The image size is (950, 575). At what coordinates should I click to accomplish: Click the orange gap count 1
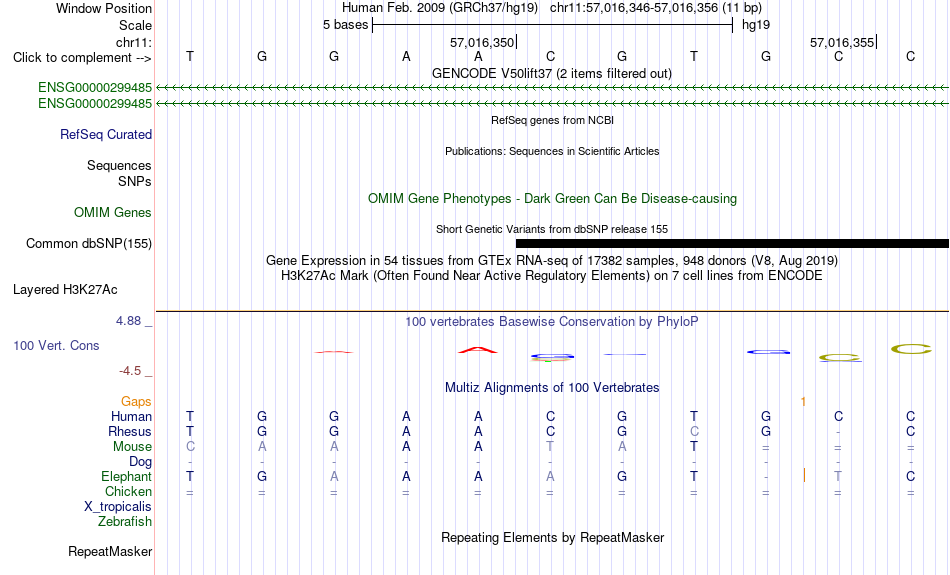point(803,402)
